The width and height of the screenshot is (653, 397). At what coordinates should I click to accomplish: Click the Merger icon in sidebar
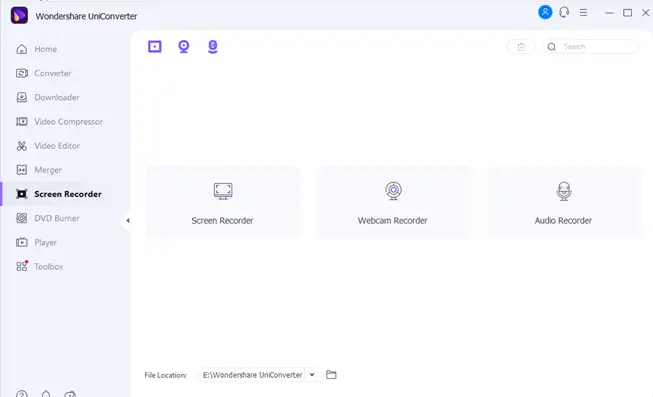coord(22,170)
